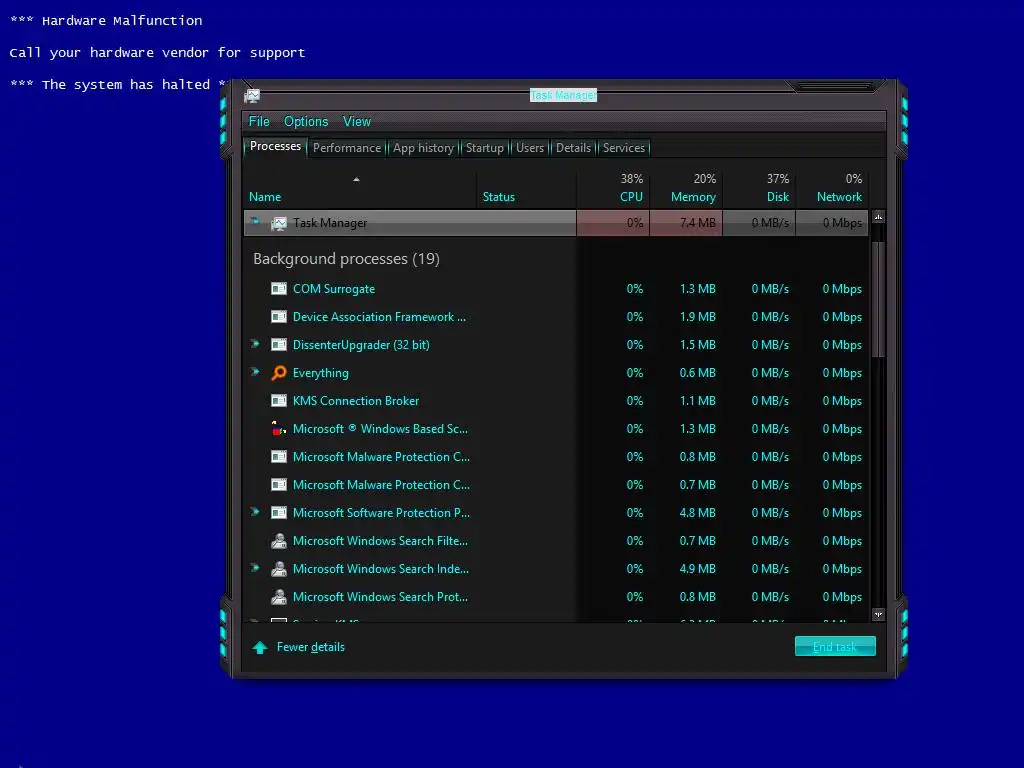Sort processes by Disk column

pos(760,188)
